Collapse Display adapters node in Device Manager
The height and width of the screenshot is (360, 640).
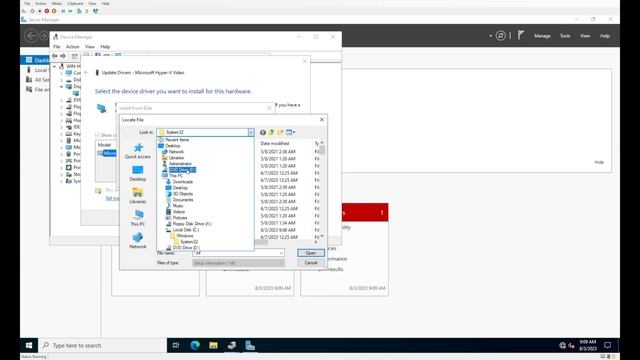[x=62, y=87]
